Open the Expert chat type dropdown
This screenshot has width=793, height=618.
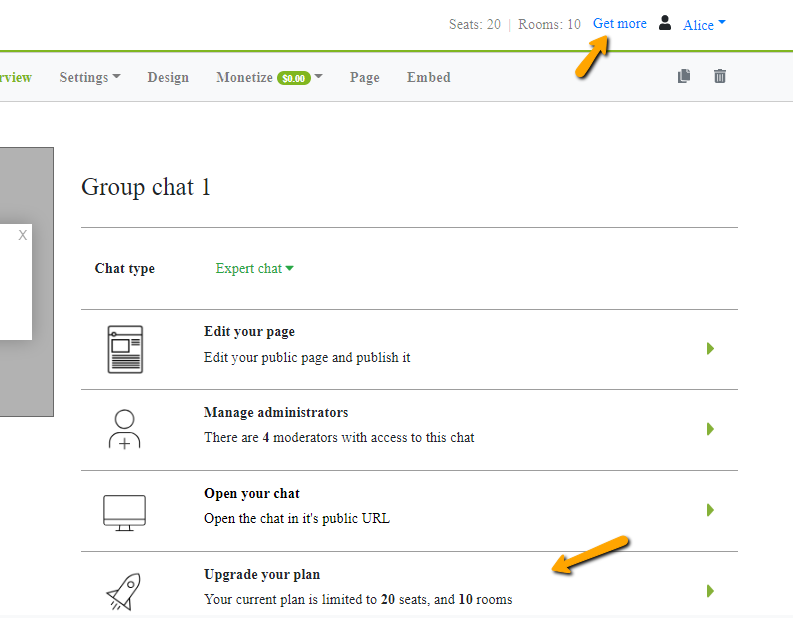point(254,268)
